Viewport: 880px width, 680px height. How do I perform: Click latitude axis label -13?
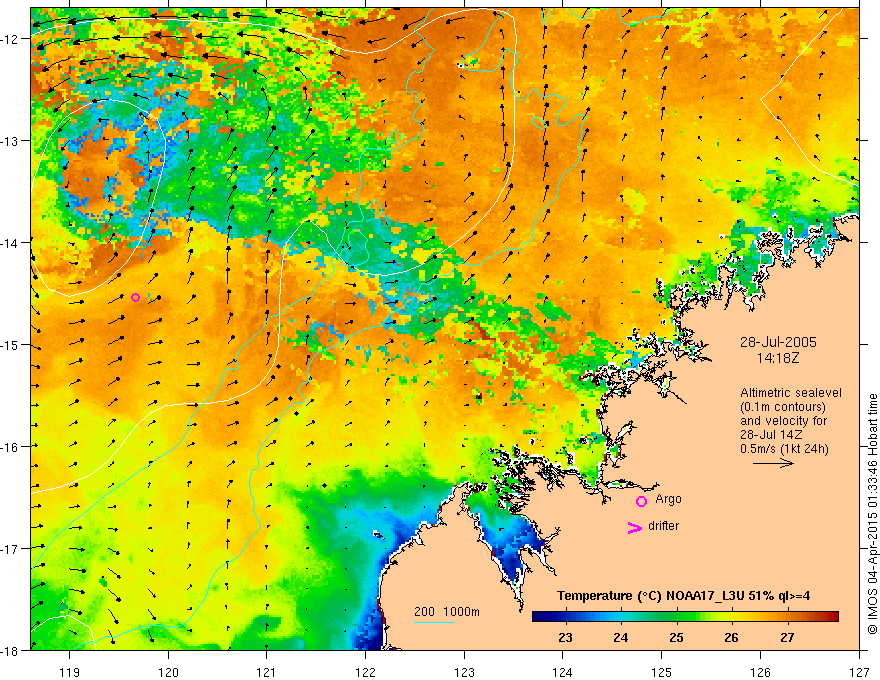(11, 141)
